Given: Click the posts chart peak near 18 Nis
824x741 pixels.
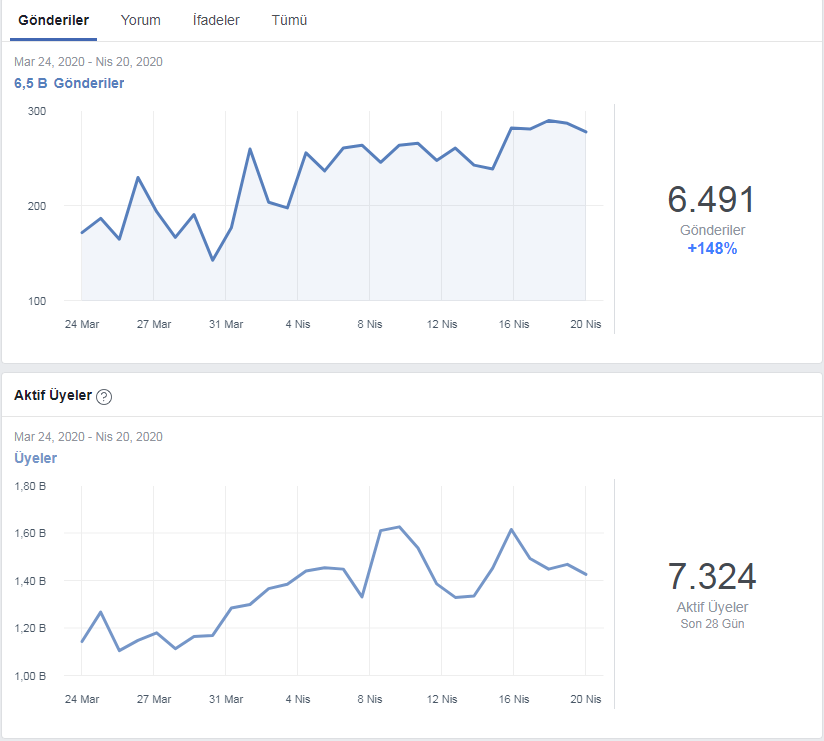Looking at the screenshot, I should 549,121.
